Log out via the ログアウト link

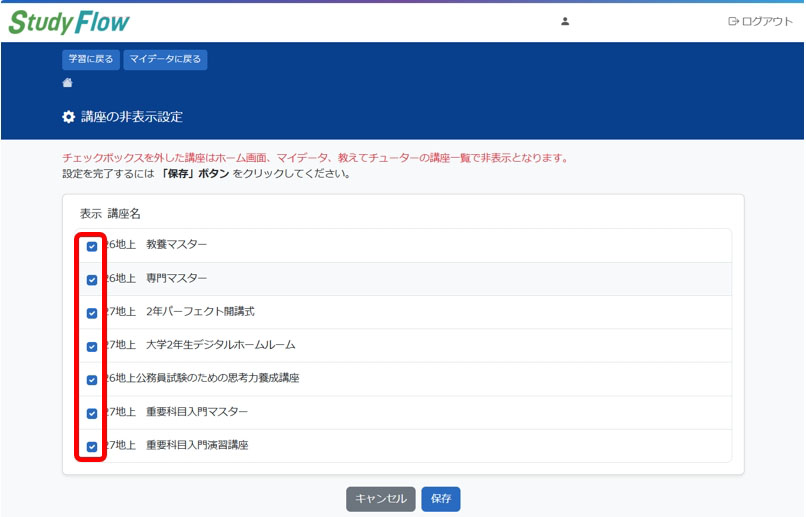760,21
